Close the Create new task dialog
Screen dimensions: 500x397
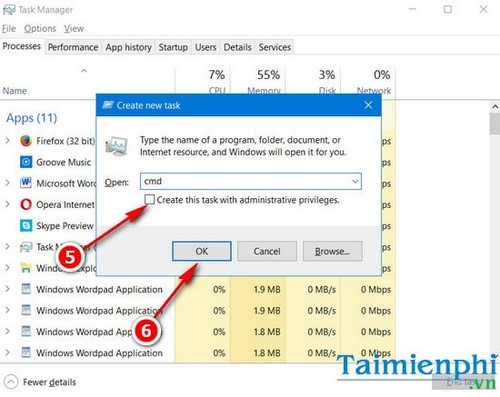pos(368,105)
